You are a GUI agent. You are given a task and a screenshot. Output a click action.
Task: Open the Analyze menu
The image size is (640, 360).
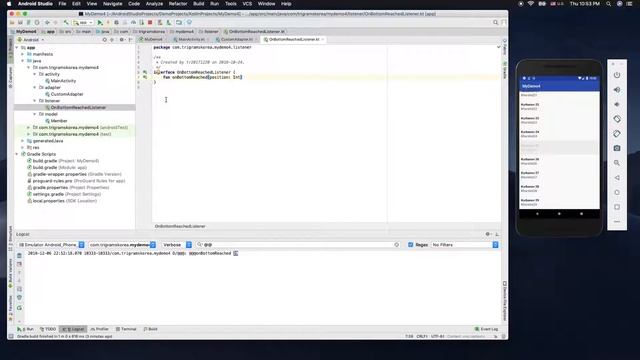click(154, 4)
